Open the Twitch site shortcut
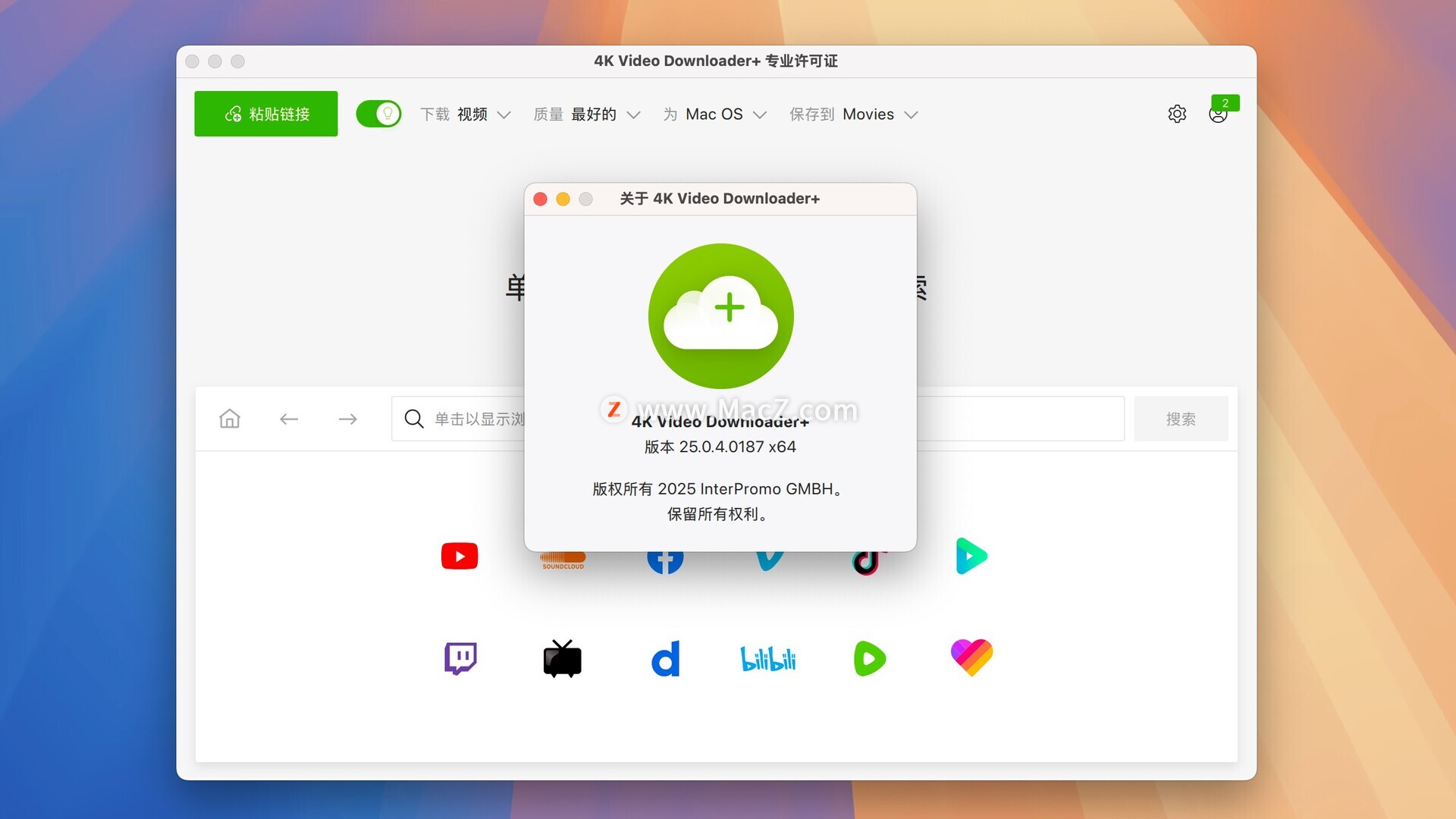This screenshot has height=819, width=1456. pos(460,658)
